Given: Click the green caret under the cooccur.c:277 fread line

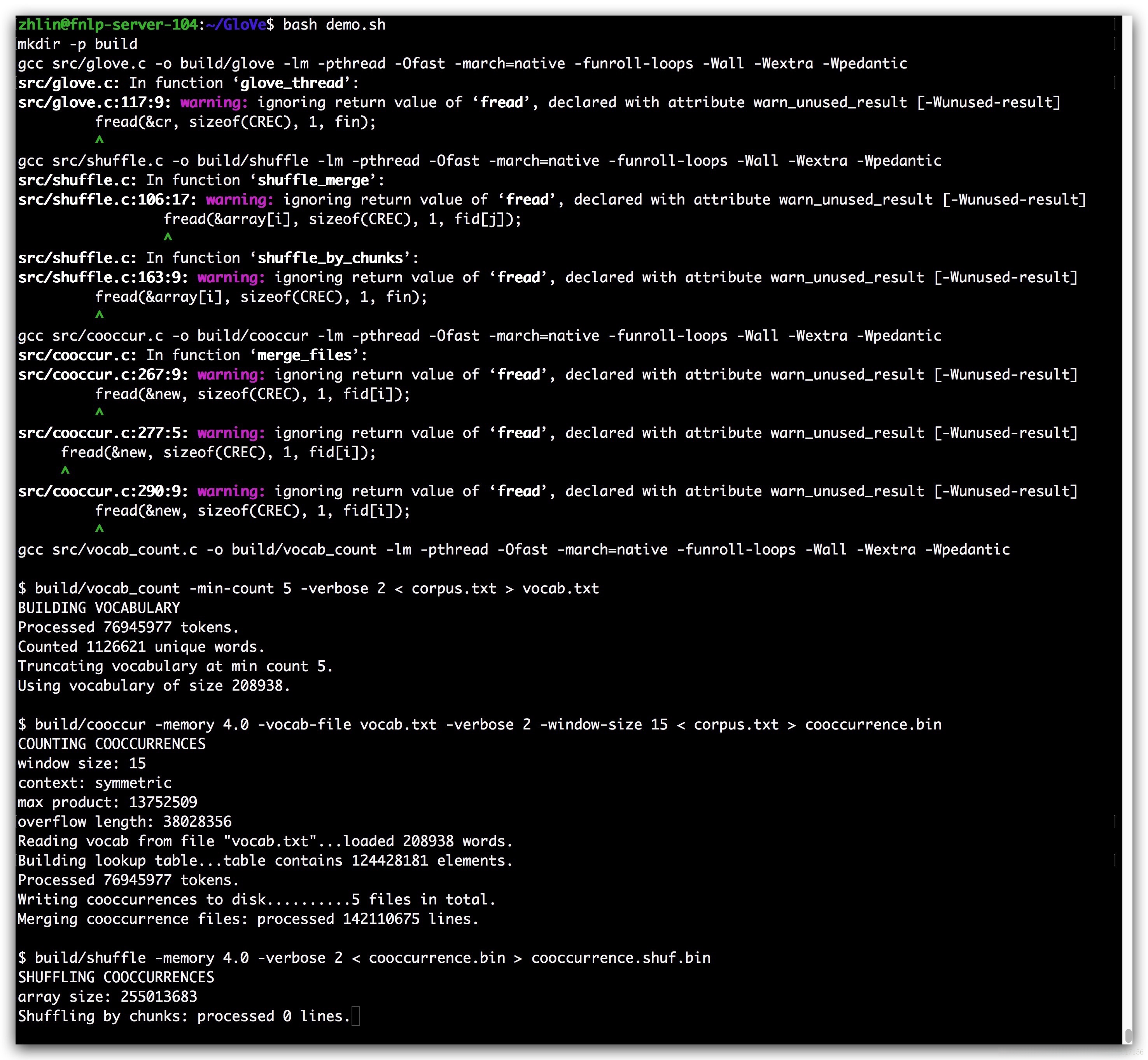Looking at the screenshot, I should point(65,470).
